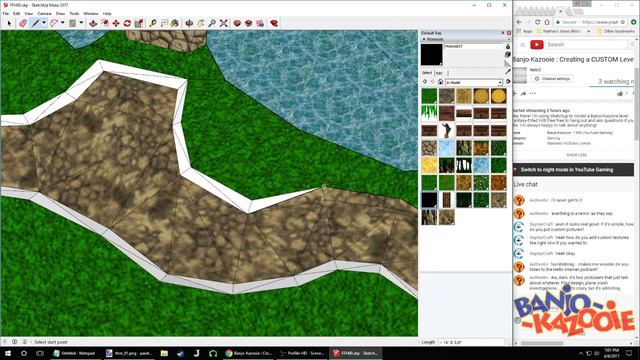Open the Draw menu
Viewport: 640px width, 360px height.
coord(60,13)
